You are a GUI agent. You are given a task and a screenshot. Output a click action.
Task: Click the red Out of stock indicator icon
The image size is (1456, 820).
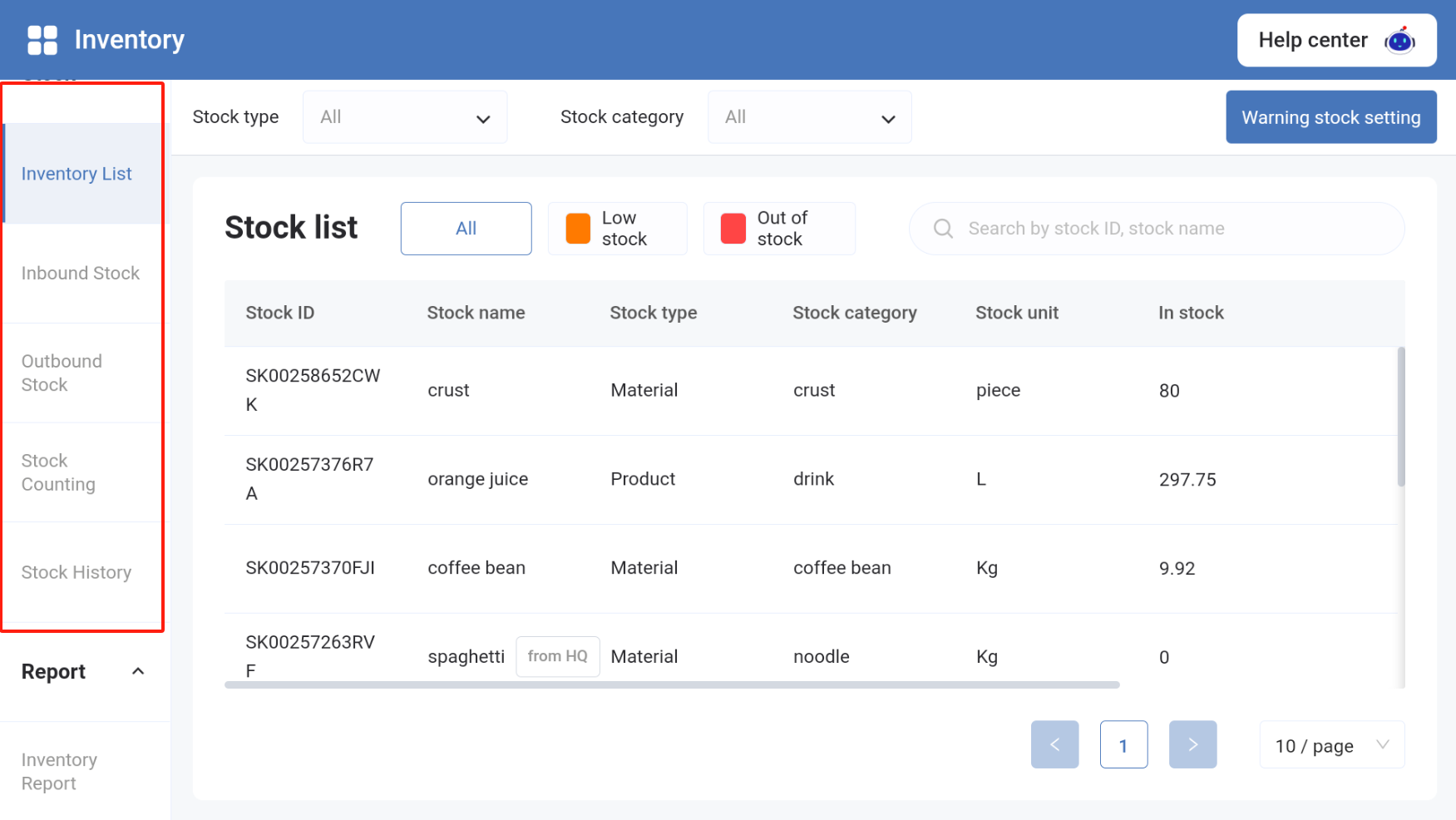pyautogui.click(x=732, y=228)
